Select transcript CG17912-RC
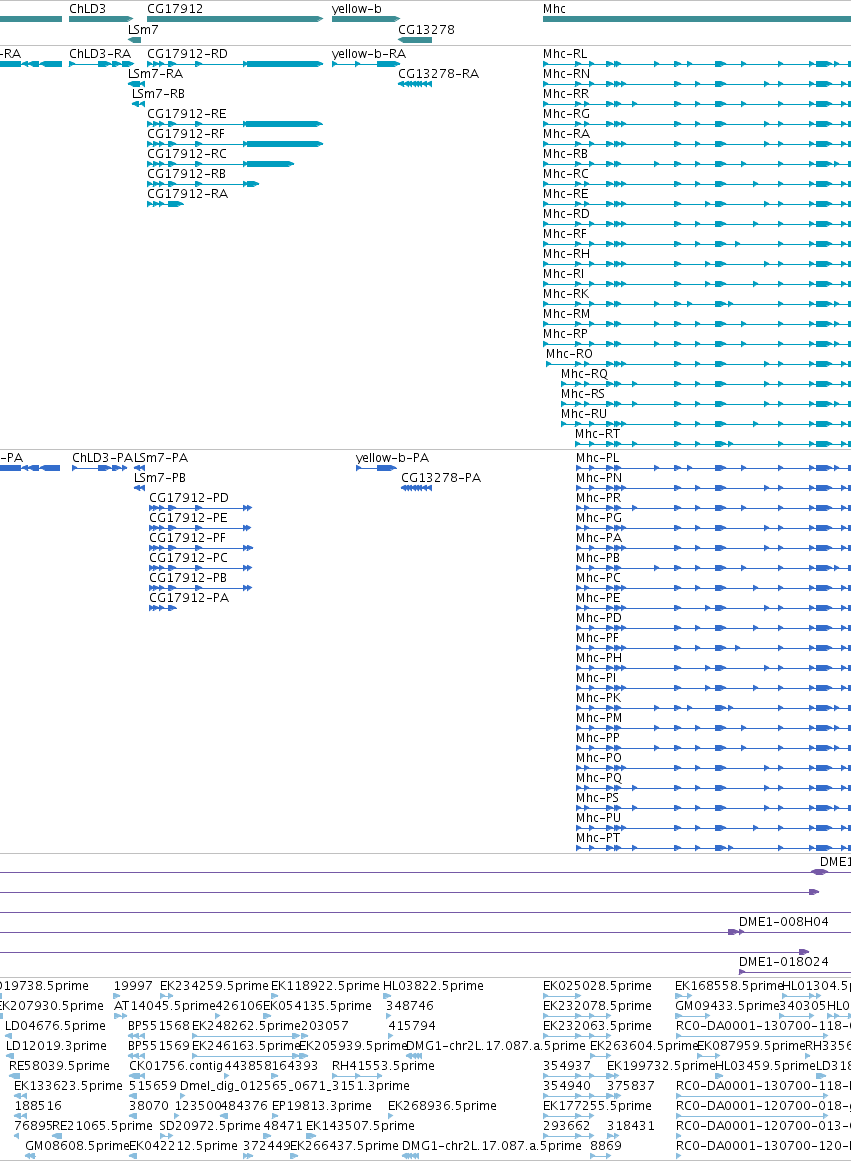Image resolution: width=851 pixels, height=1161 pixels. click(187, 154)
